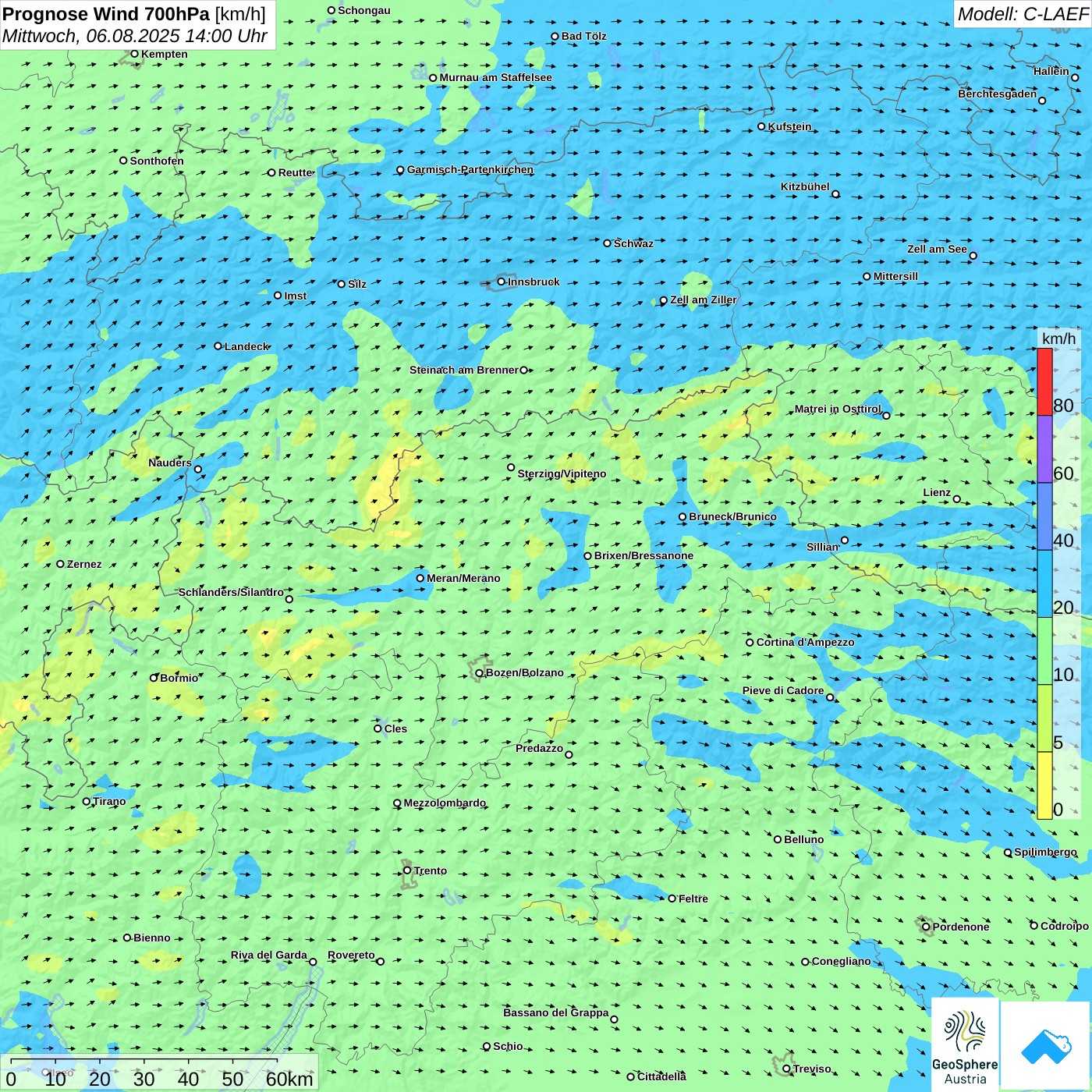Click the Trento city marker

tap(407, 870)
